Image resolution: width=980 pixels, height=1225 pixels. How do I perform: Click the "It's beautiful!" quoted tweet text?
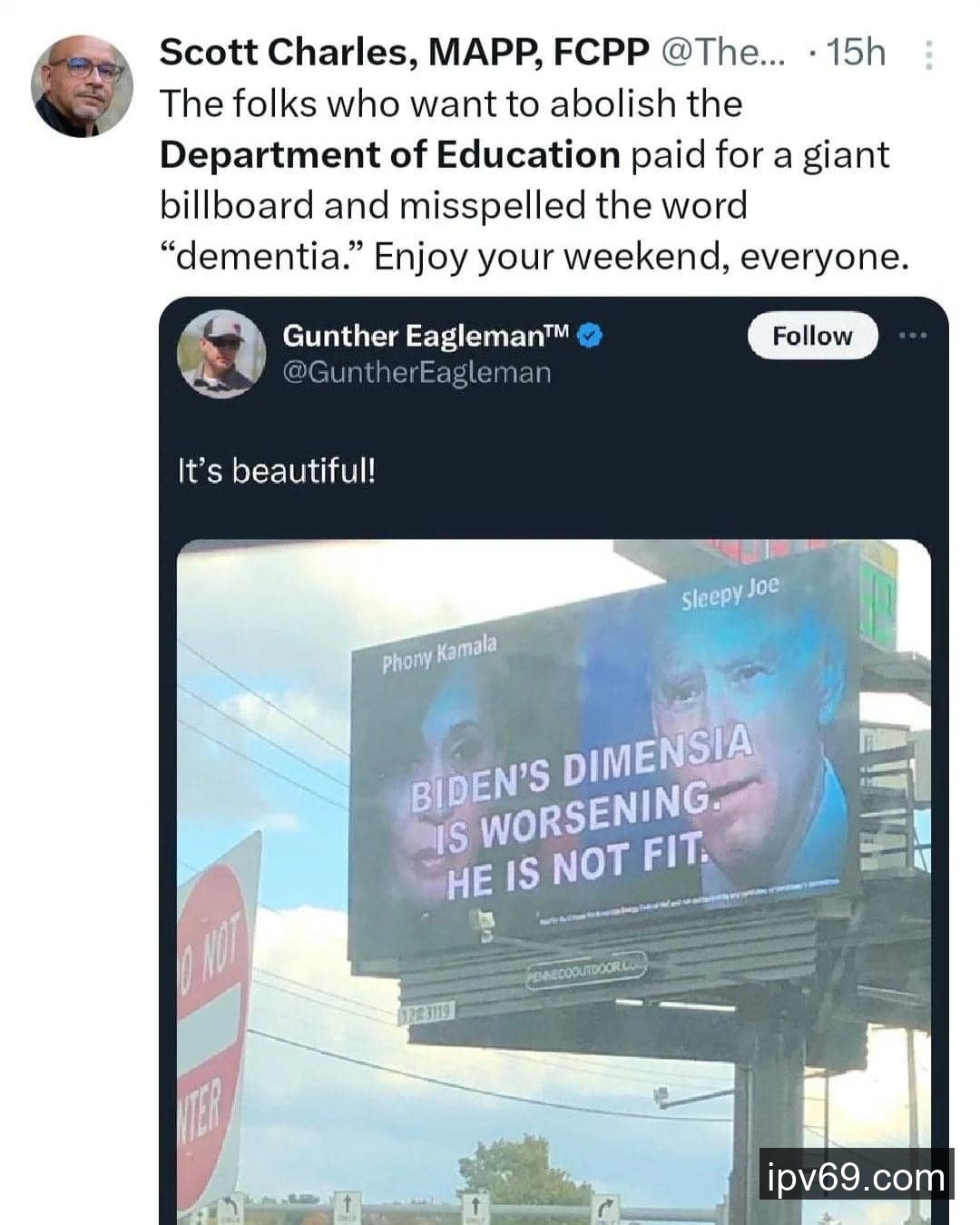click(x=276, y=471)
